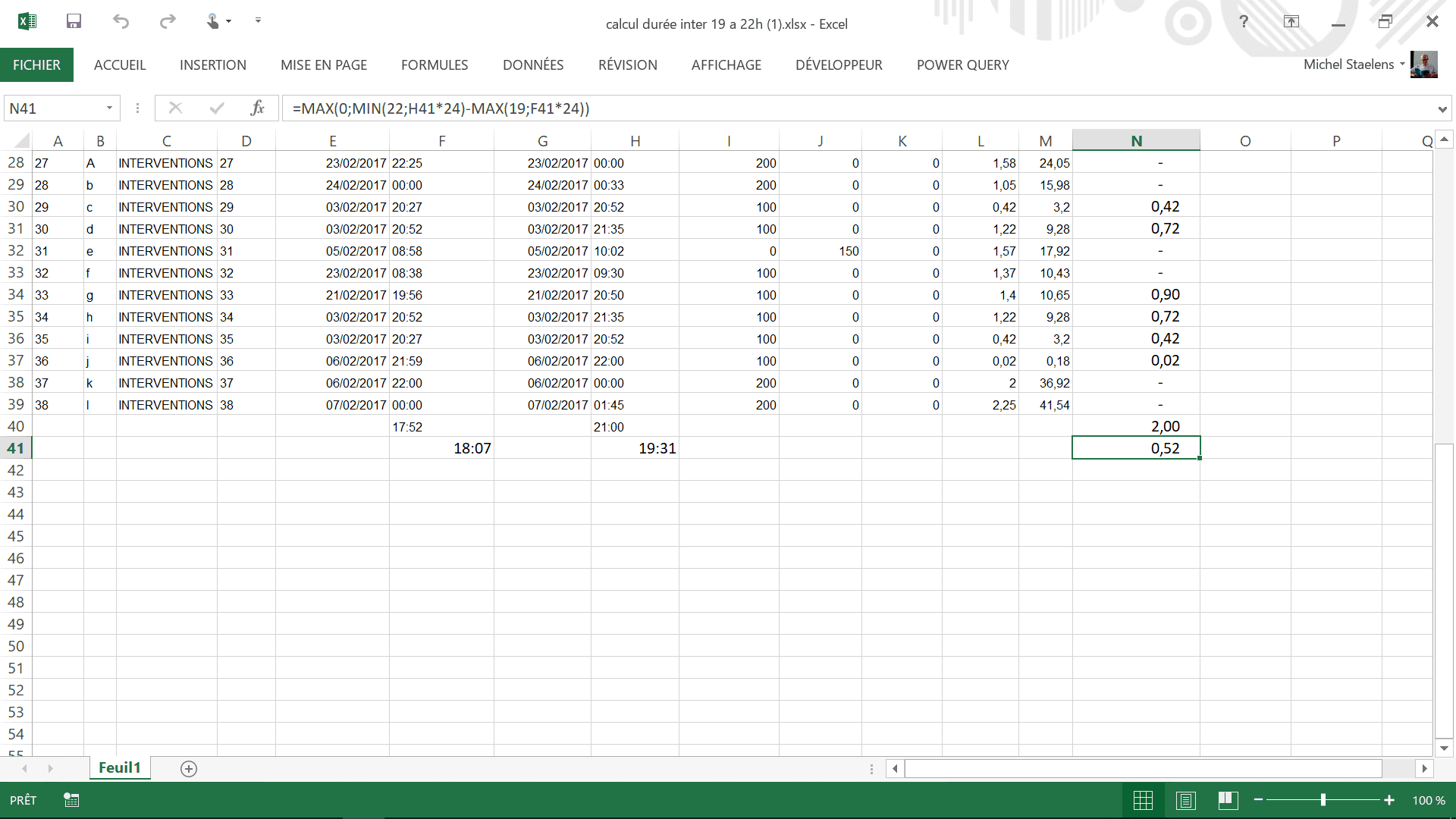
Task: Add new sheet with plus icon
Action: click(x=189, y=769)
